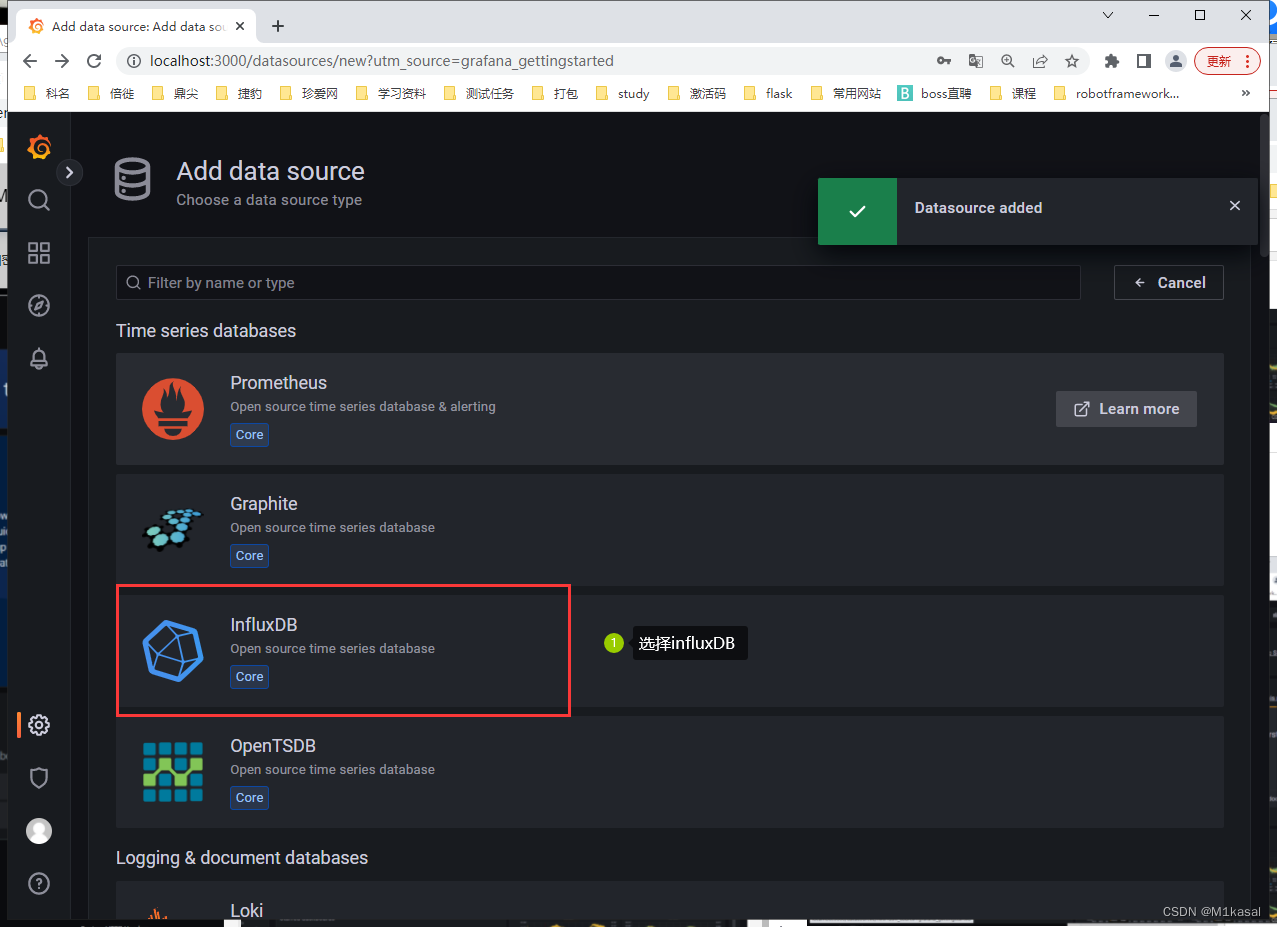The width and height of the screenshot is (1277, 927).
Task: Open the Chrome three-dot menu
Action: click(1247, 61)
